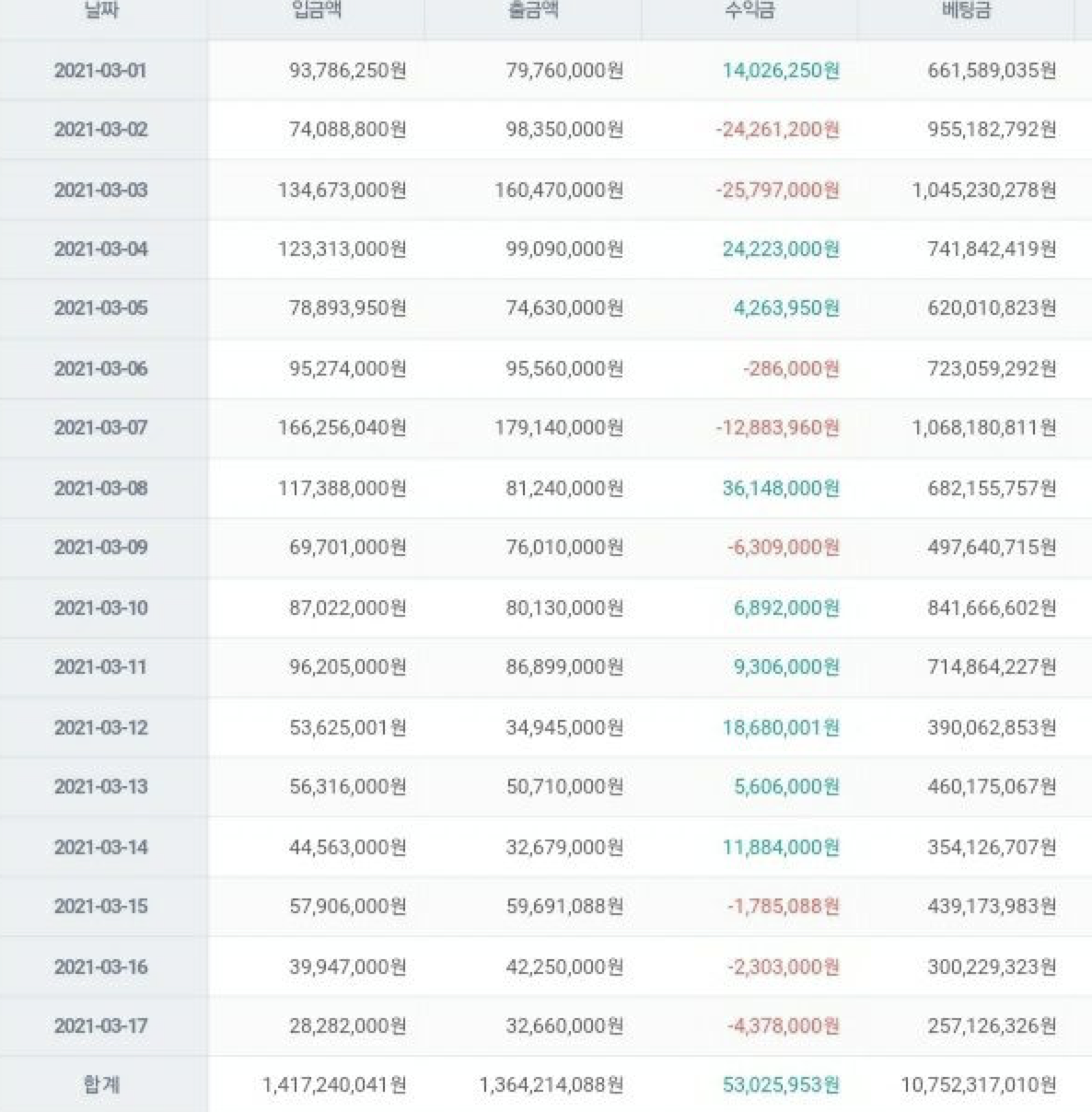Image resolution: width=1092 pixels, height=1112 pixels.
Task: Click loss value -25,797,000원
Action: (x=778, y=190)
